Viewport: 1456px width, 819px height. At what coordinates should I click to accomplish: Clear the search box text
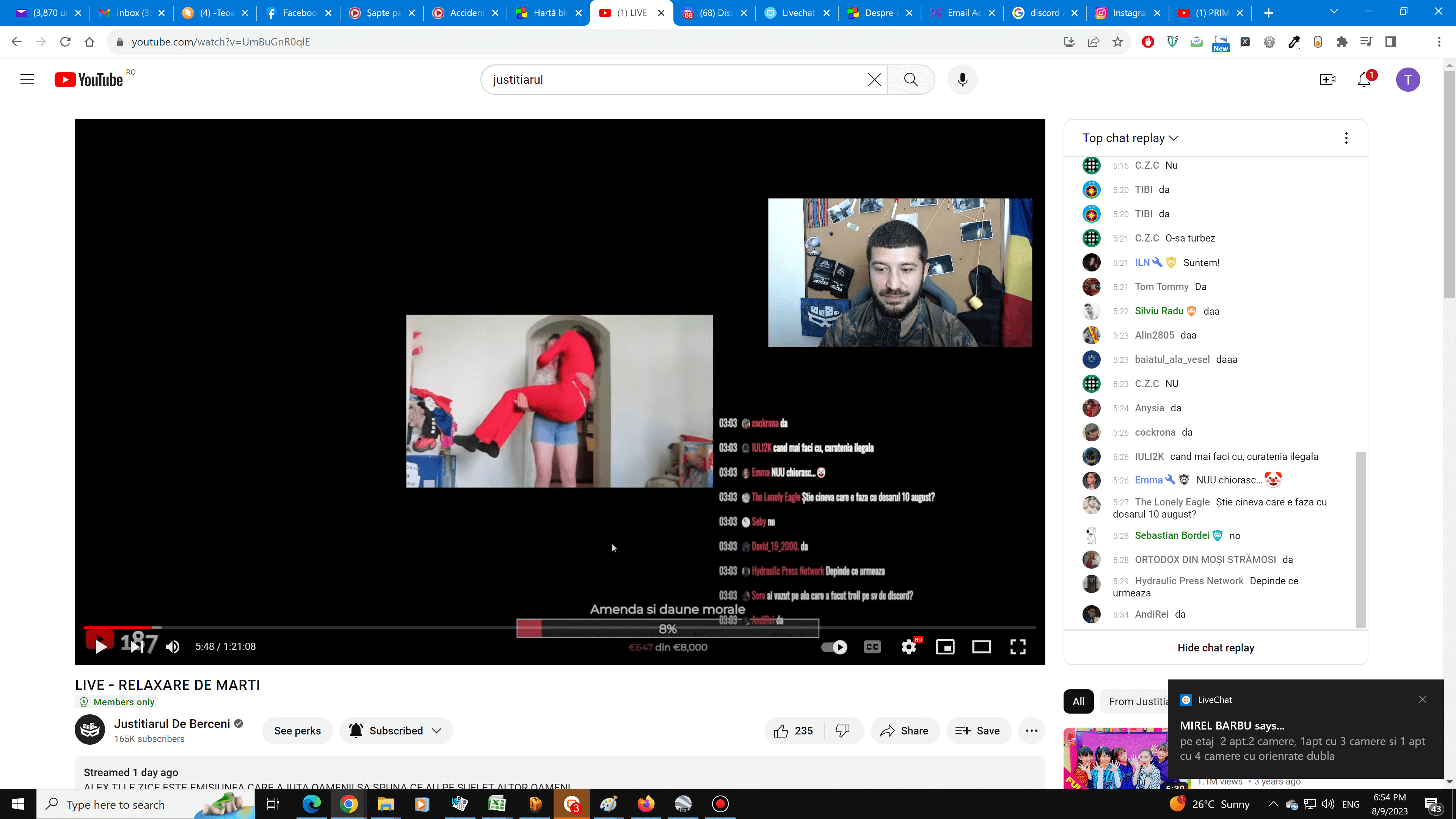tap(874, 80)
